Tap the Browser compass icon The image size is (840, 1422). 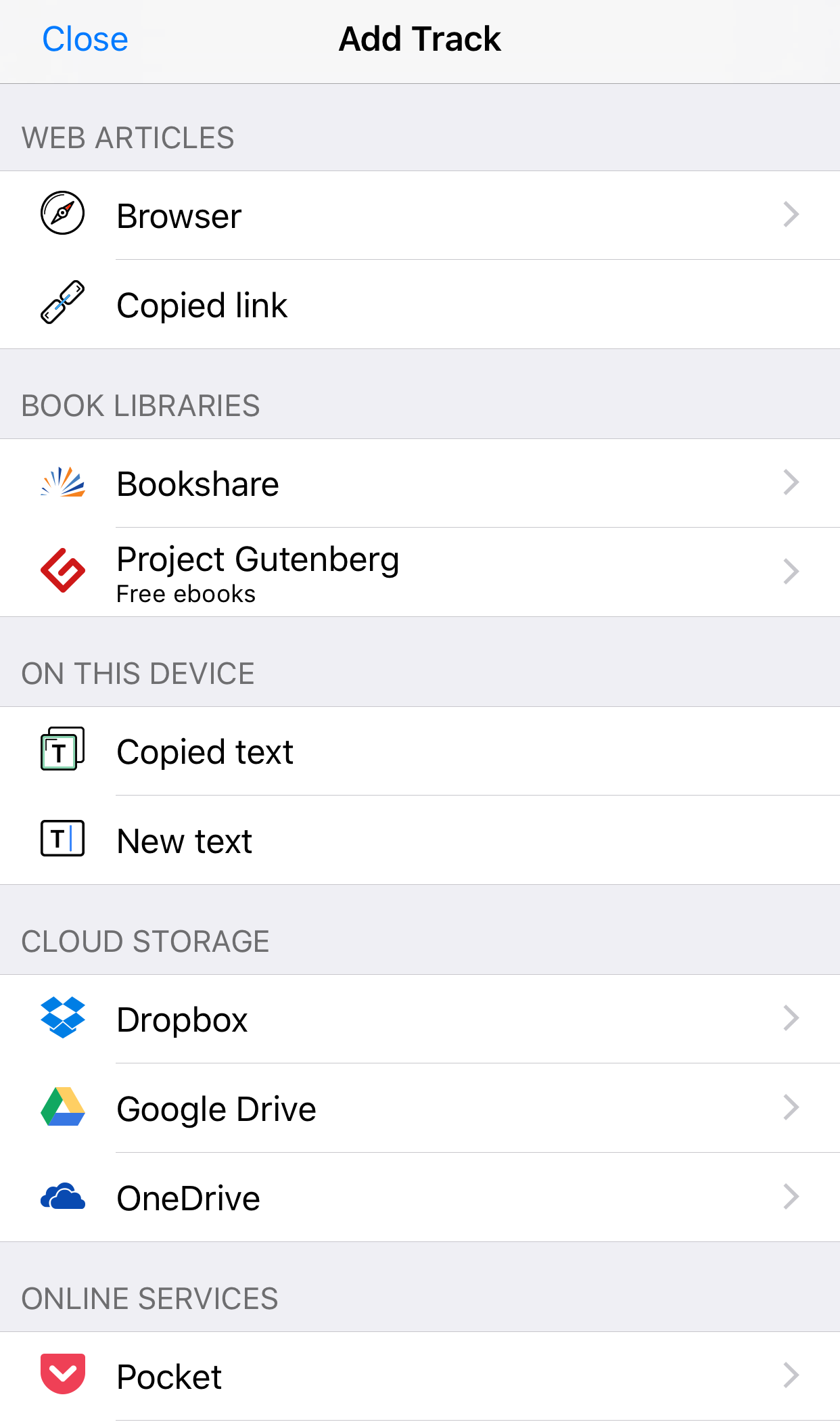click(63, 213)
